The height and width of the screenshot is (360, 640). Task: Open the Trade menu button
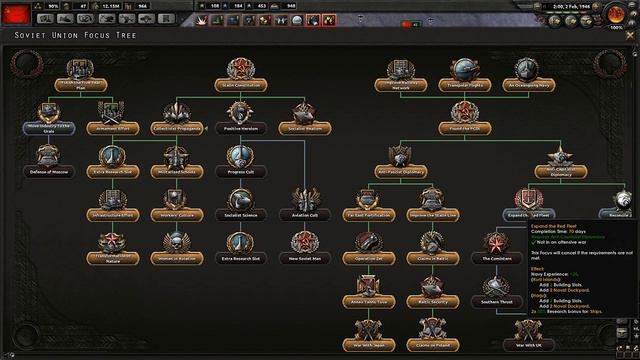tap(86, 18)
